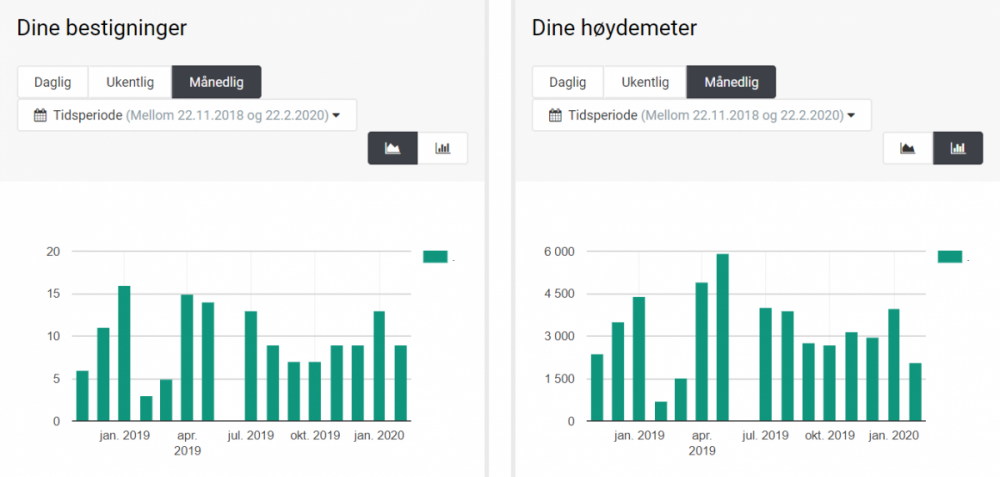
Task: Select Månedlig view for bestigninger
Action: (216, 82)
